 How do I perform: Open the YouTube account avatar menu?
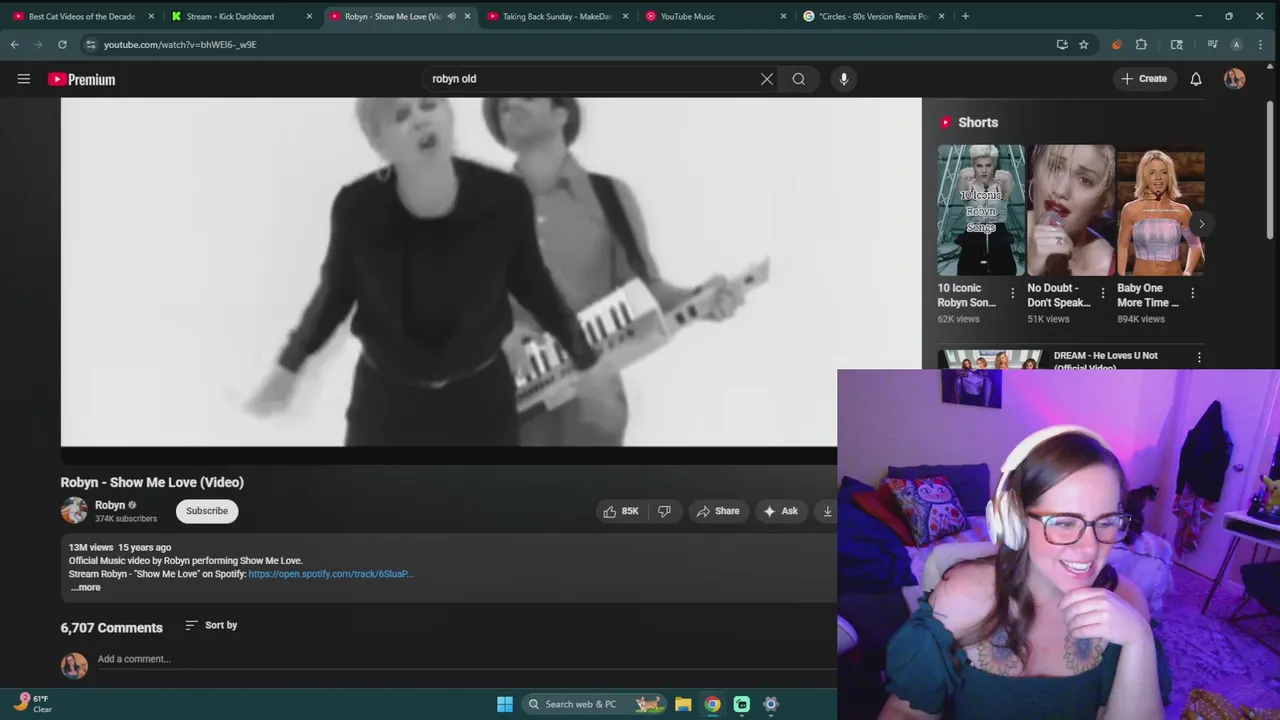[x=1235, y=79]
